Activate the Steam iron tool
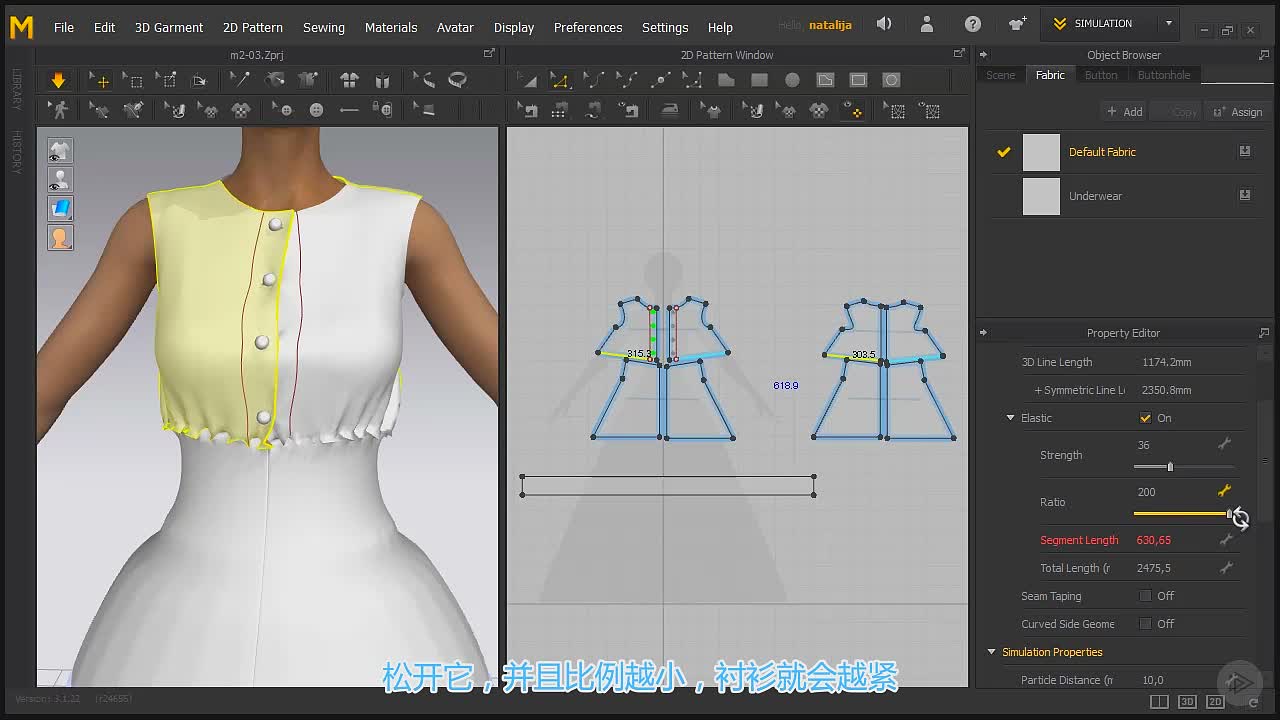The height and width of the screenshot is (720, 1280). (669, 110)
